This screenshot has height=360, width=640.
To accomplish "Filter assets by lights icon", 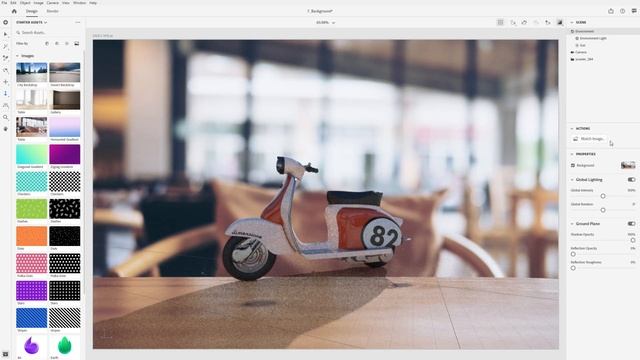I will tap(67, 43).
